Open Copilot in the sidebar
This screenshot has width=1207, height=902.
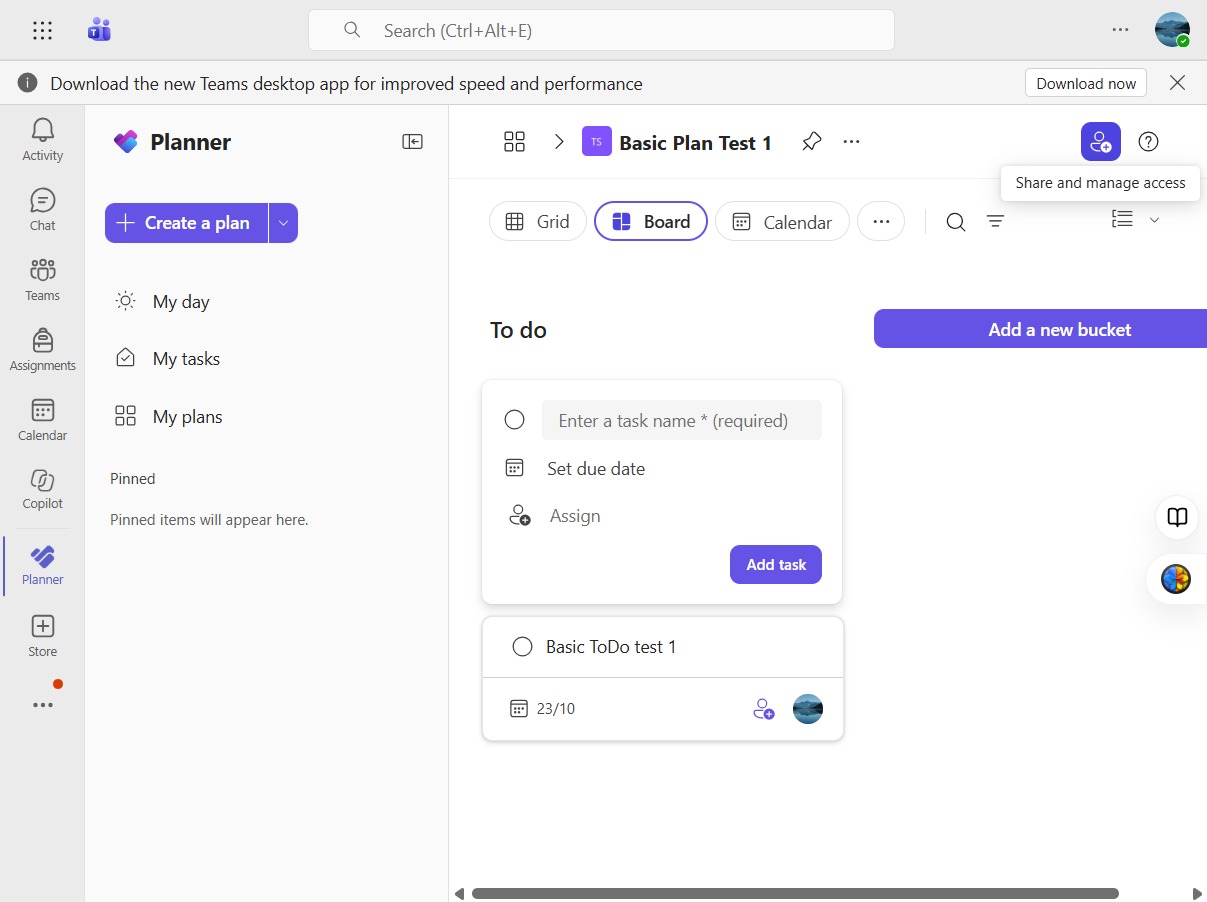(42, 488)
